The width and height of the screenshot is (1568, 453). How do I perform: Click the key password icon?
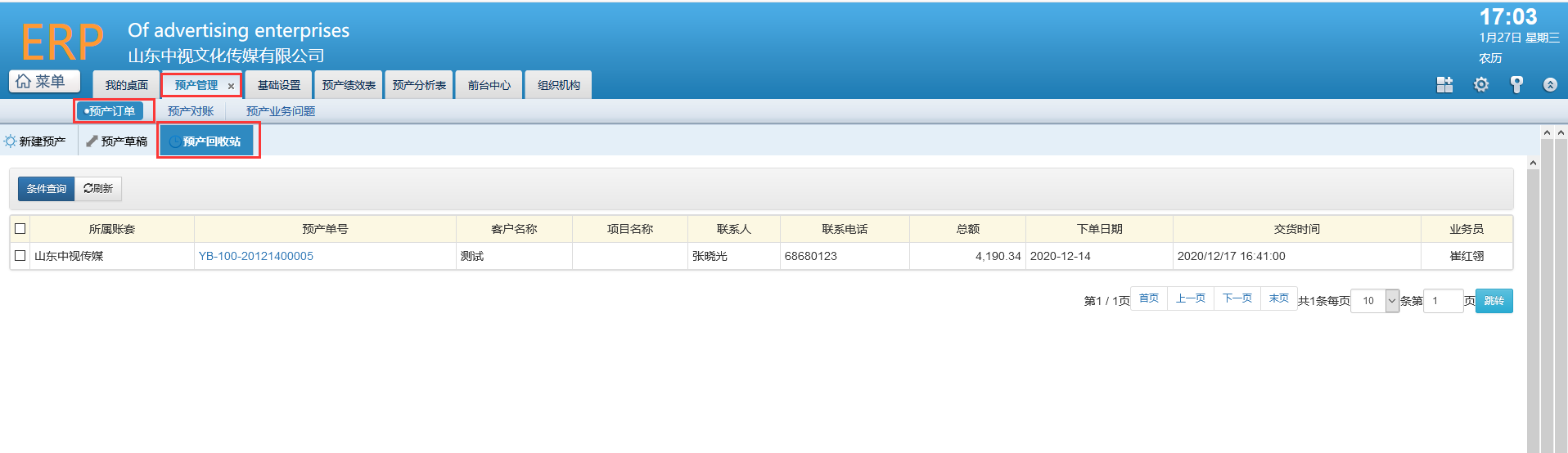(x=1516, y=85)
